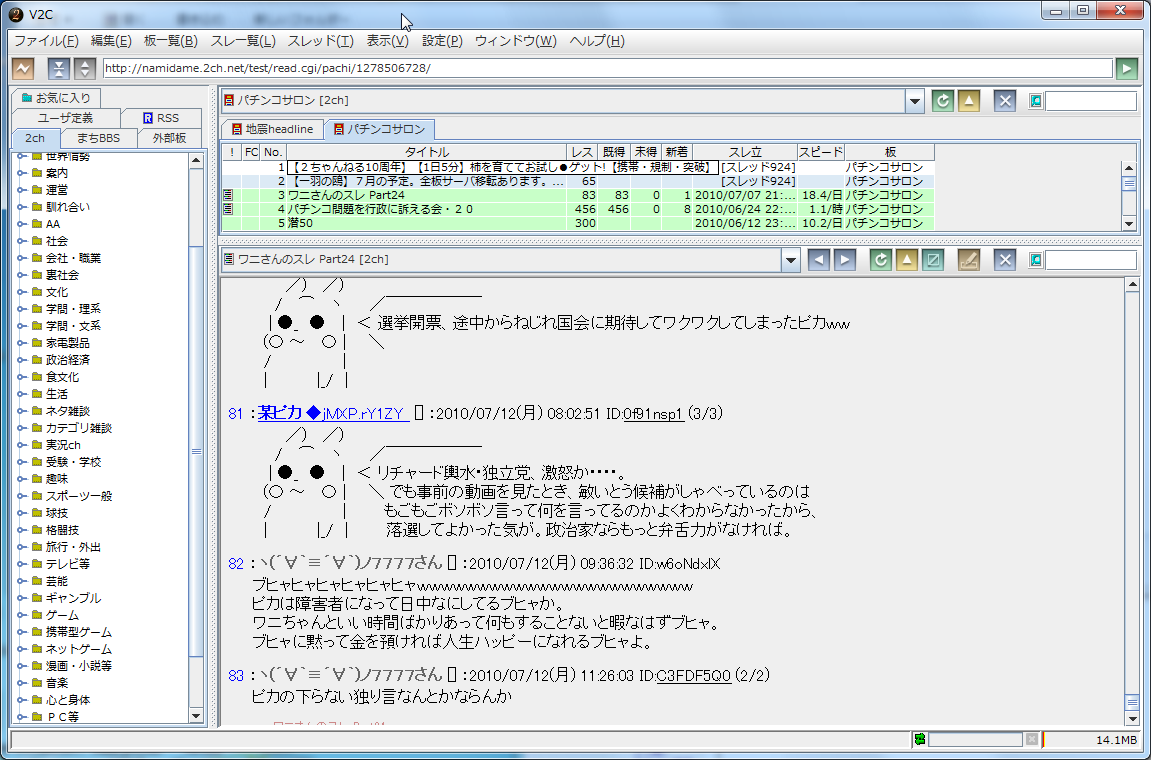Go to previous thread with left arrow
This screenshot has width=1151, height=760.
click(x=819, y=260)
